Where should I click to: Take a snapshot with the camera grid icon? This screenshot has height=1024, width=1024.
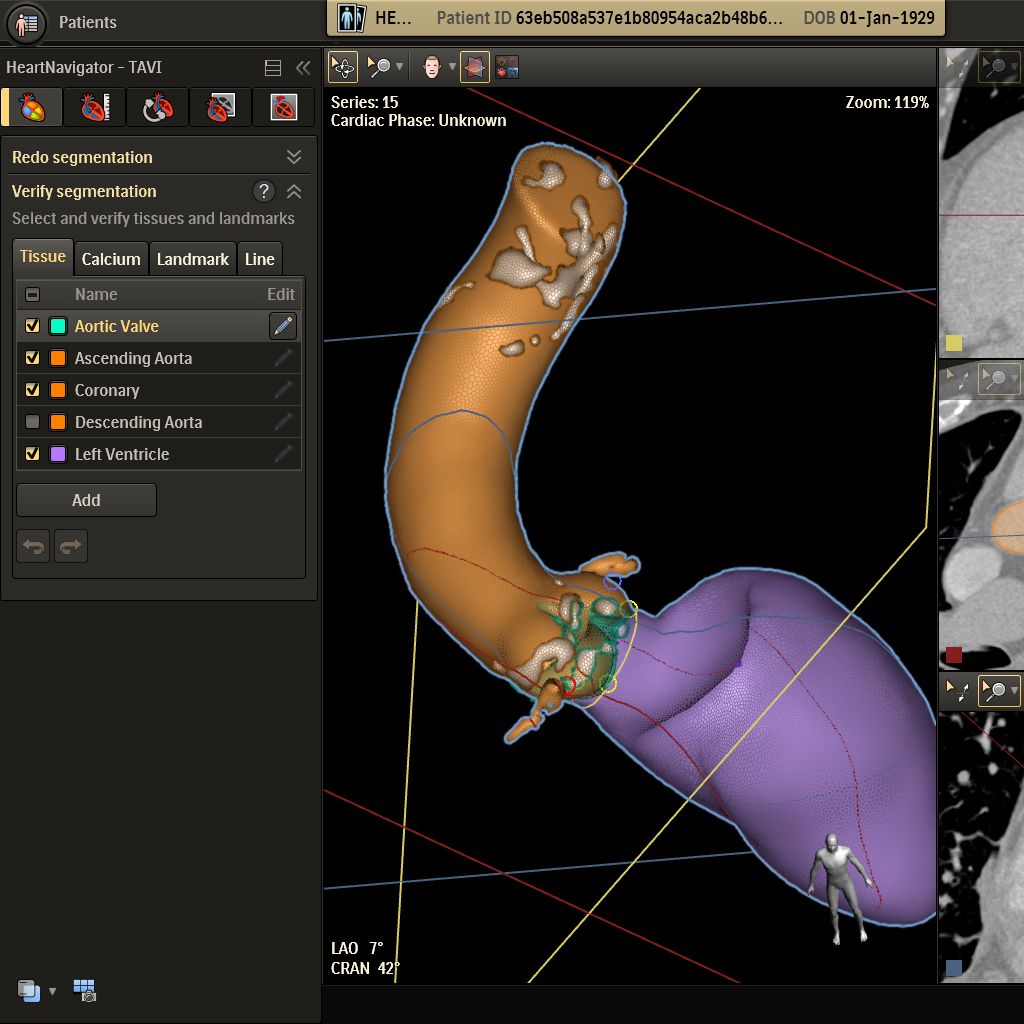point(84,991)
